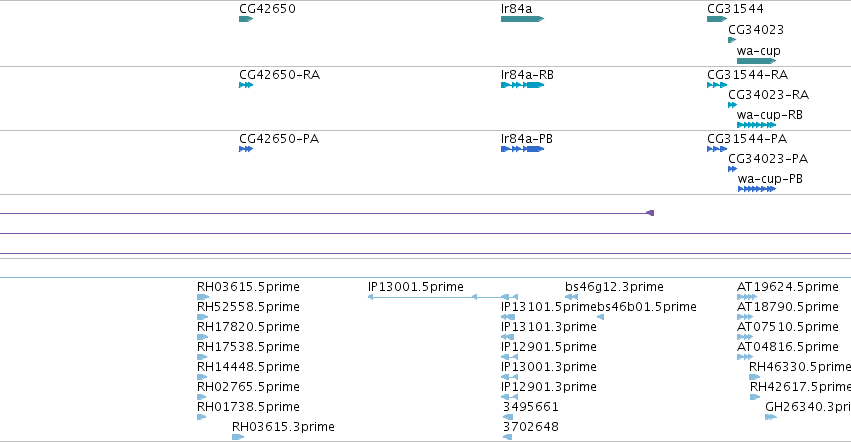
Task: Select the RH14448.5prime EST
Action: pyautogui.click(x=202, y=377)
